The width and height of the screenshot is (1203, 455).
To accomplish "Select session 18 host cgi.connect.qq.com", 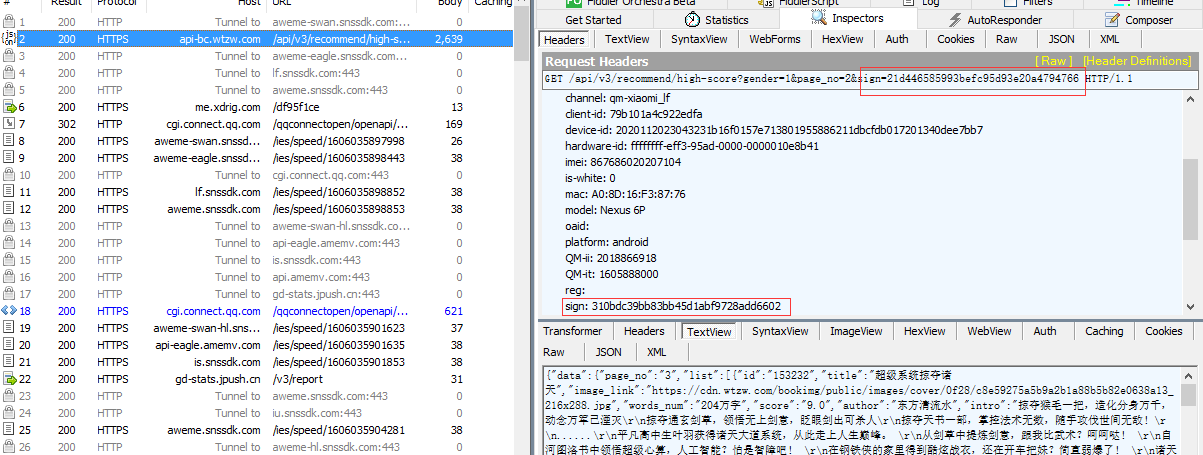I will coord(214,310).
